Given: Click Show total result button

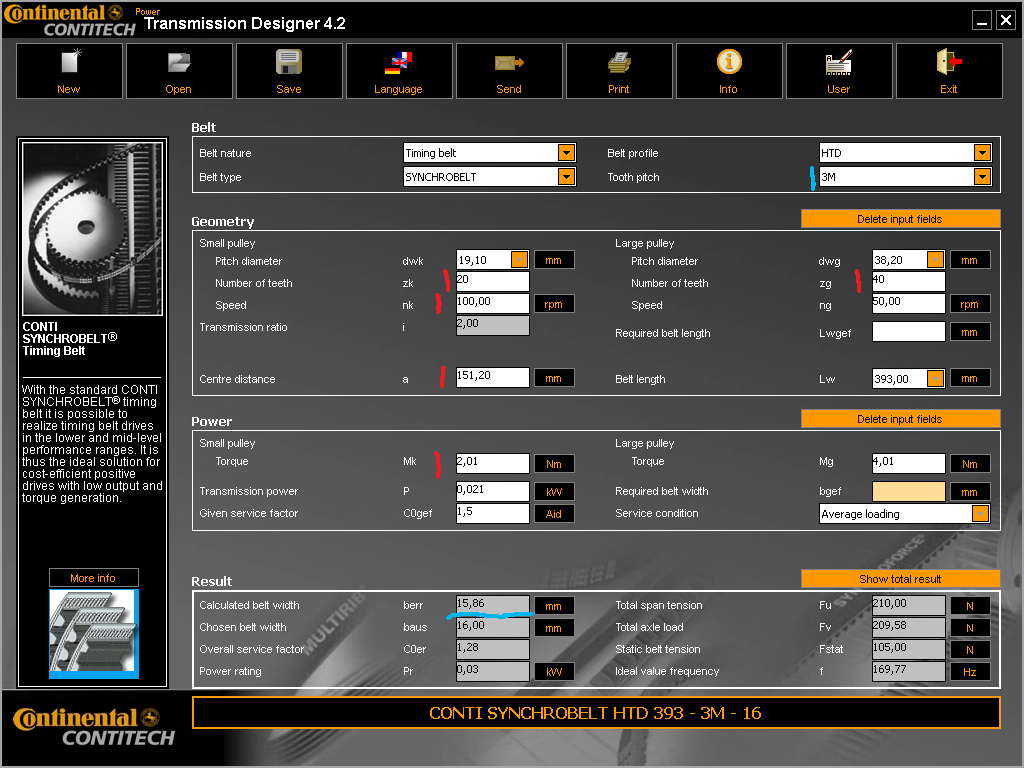Looking at the screenshot, I should pyautogui.click(x=900, y=579).
